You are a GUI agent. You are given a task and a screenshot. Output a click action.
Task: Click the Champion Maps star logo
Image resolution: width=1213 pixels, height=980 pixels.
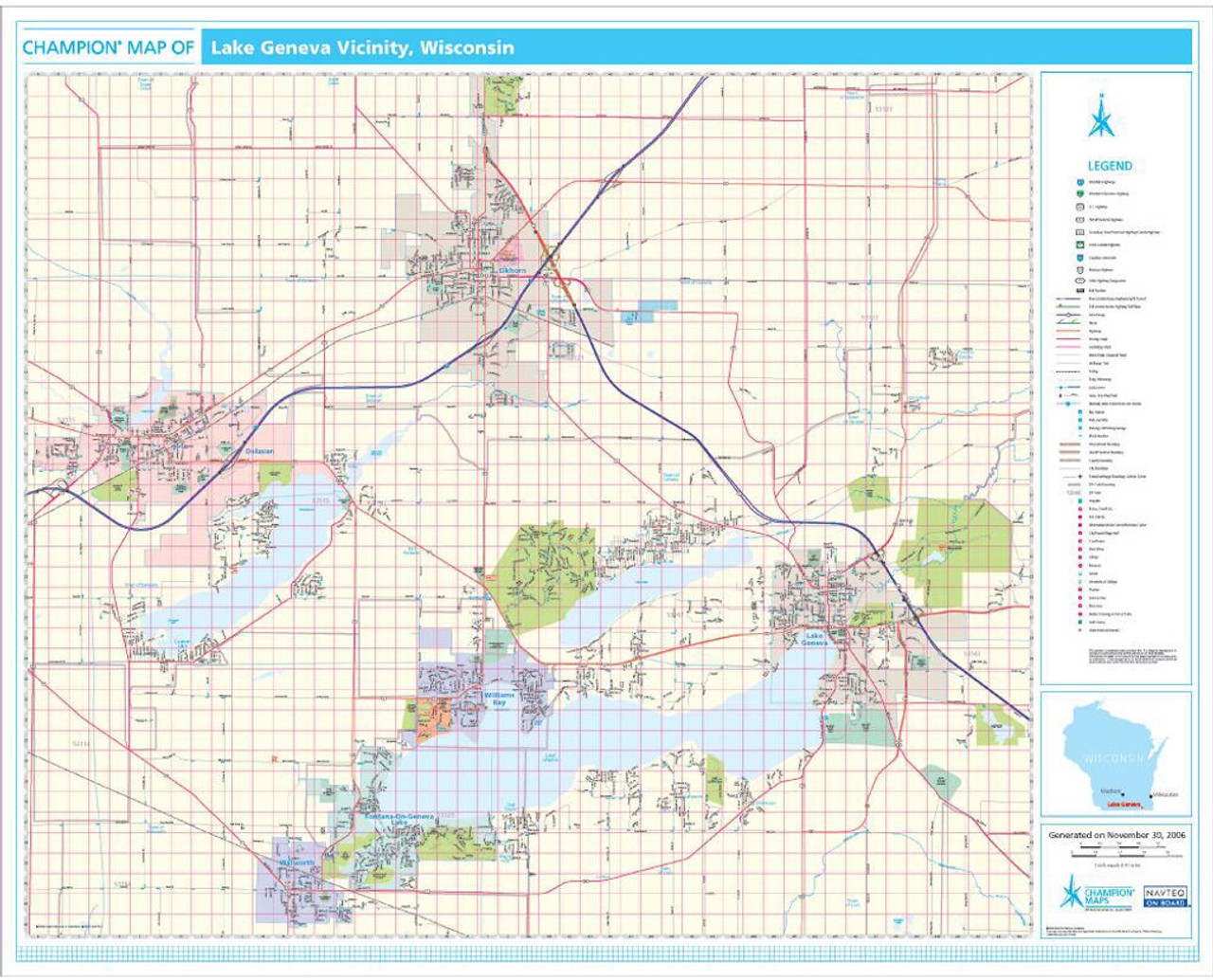[x=1071, y=893]
